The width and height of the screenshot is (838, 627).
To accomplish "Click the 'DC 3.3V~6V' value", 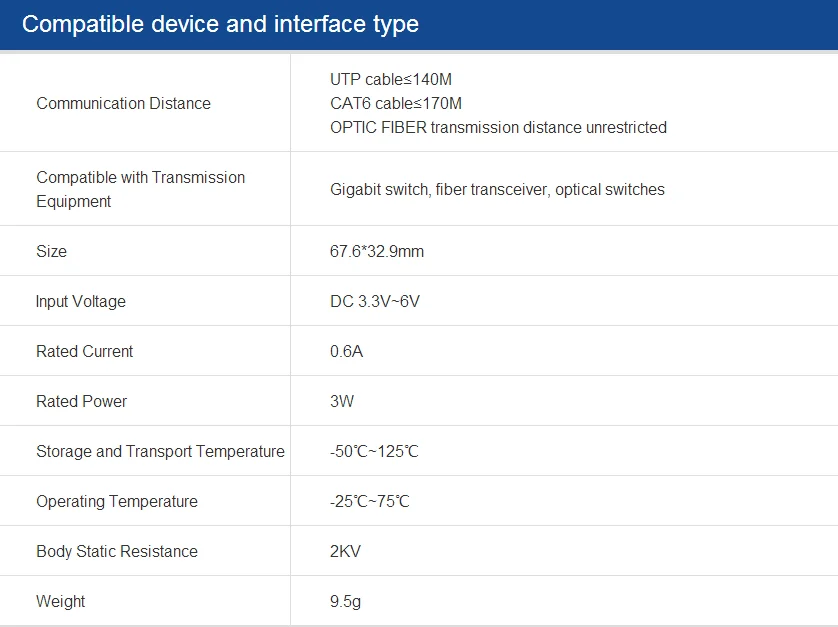I will coord(374,301).
